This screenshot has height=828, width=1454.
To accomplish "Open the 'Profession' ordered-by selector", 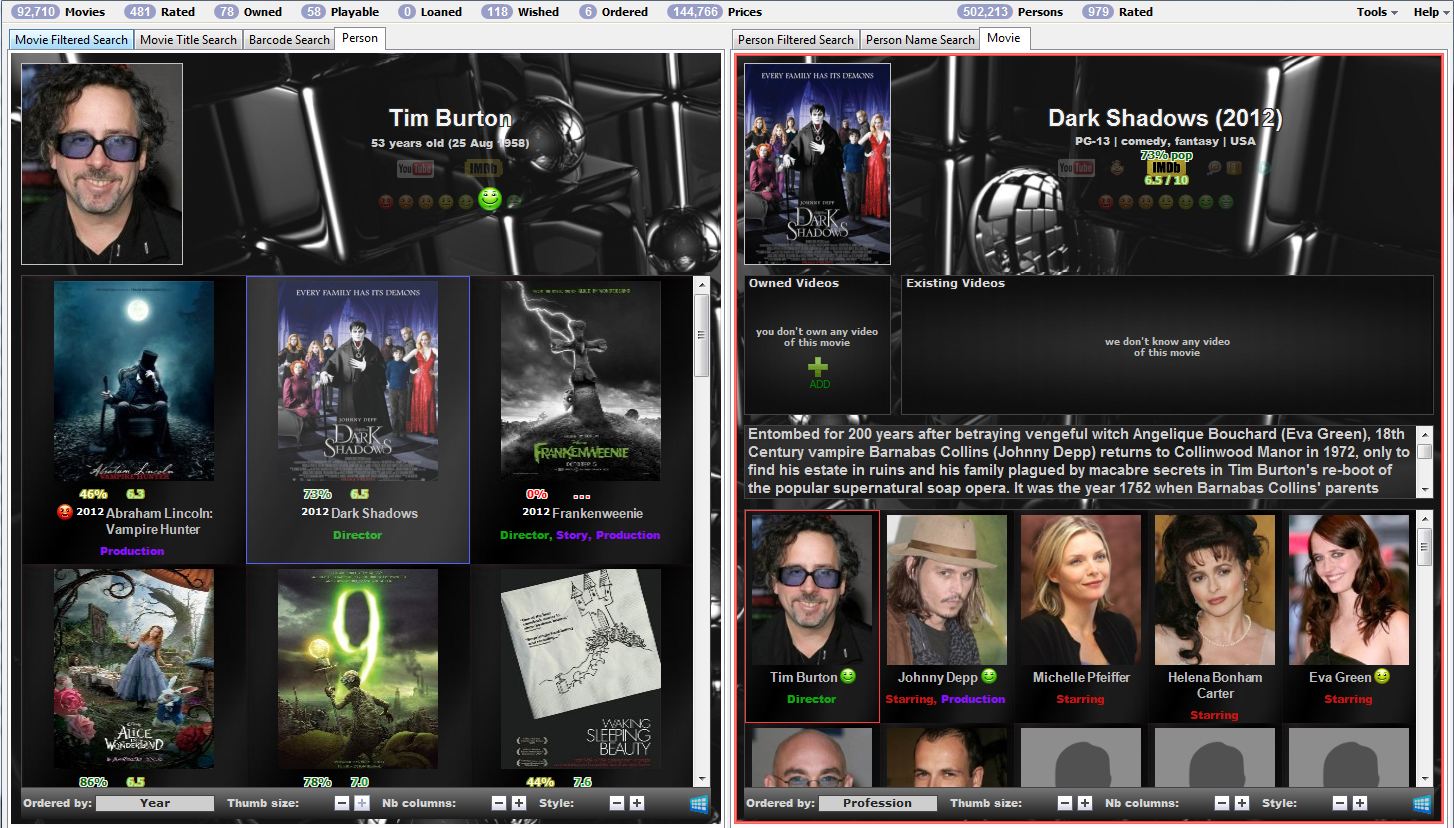I will 878,803.
